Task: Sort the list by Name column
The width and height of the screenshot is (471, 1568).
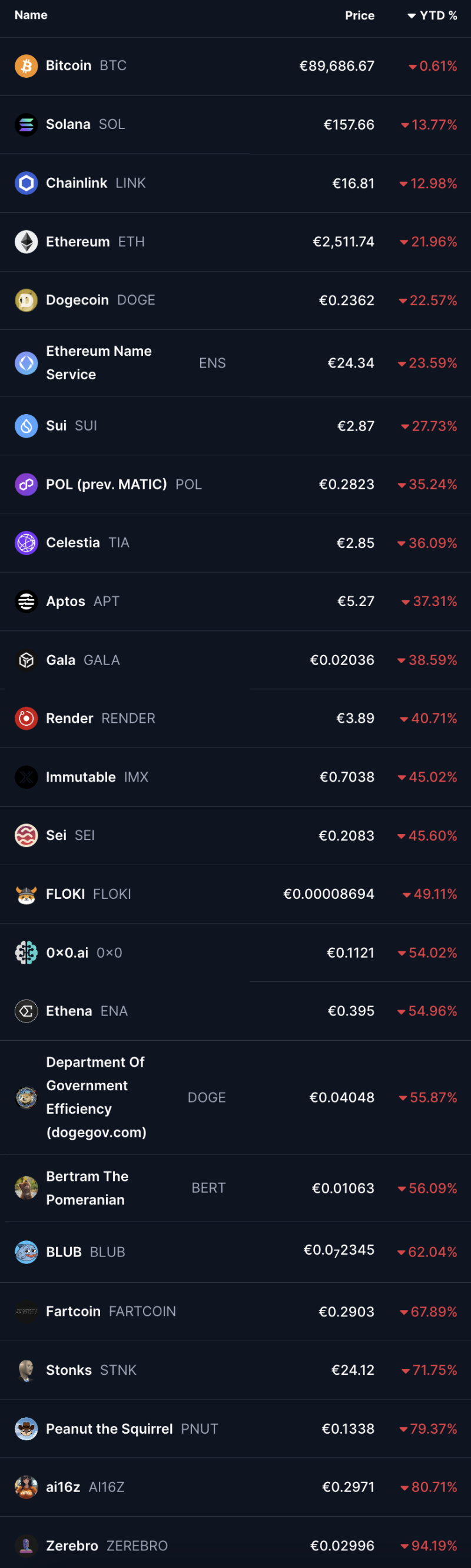Action: [x=31, y=15]
